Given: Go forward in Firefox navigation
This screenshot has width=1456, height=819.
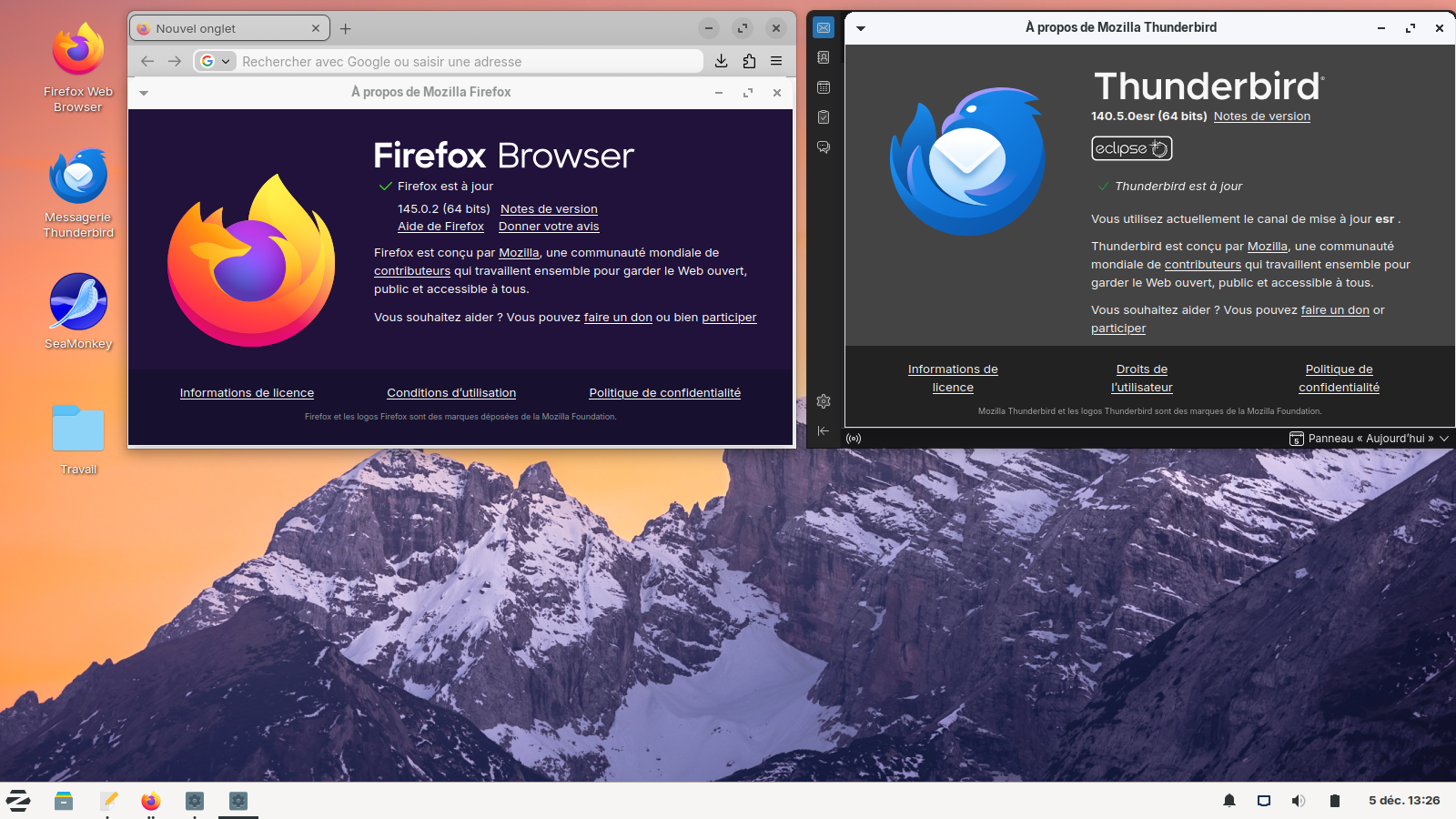Looking at the screenshot, I should [175, 61].
